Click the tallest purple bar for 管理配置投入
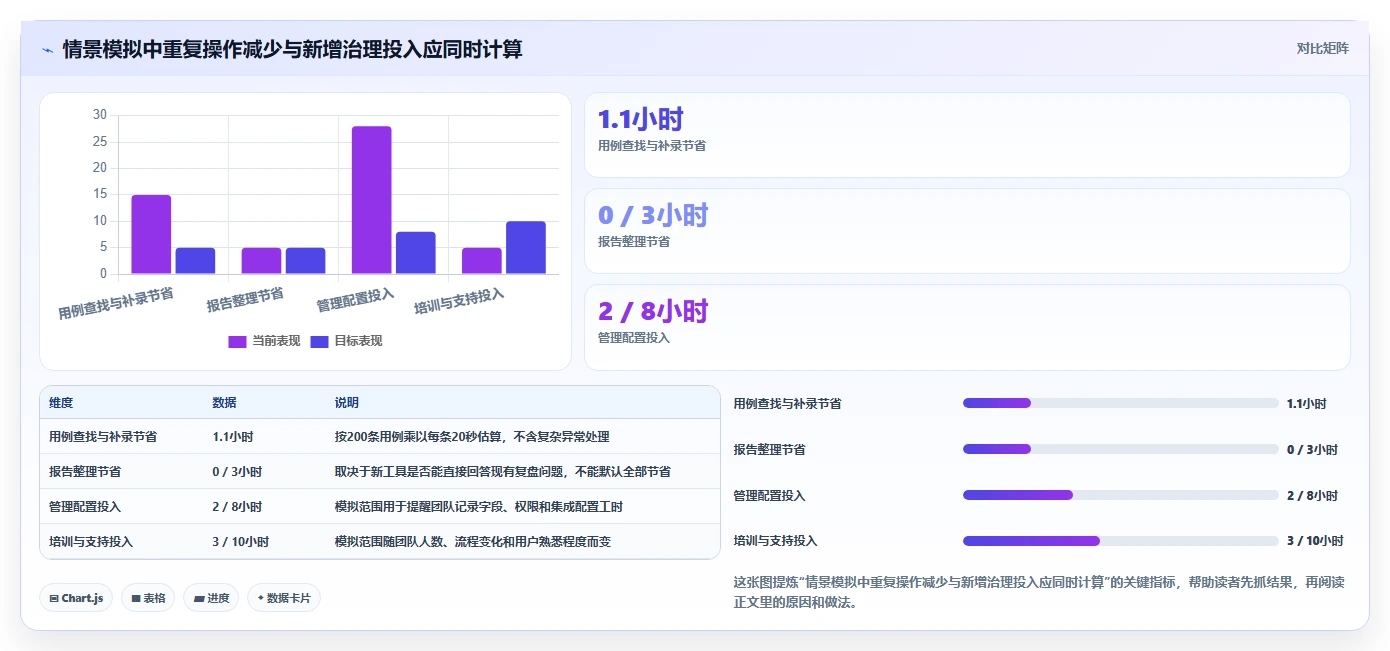 pos(371,200)
